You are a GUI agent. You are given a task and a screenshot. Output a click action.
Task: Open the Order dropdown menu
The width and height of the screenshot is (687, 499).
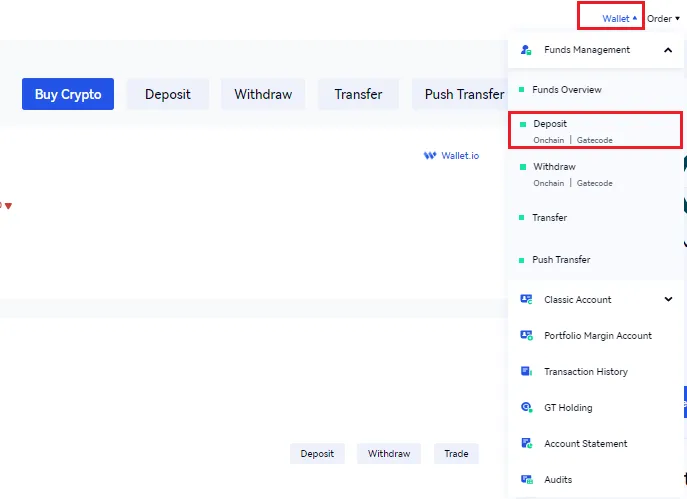click(x=663, y=18)
